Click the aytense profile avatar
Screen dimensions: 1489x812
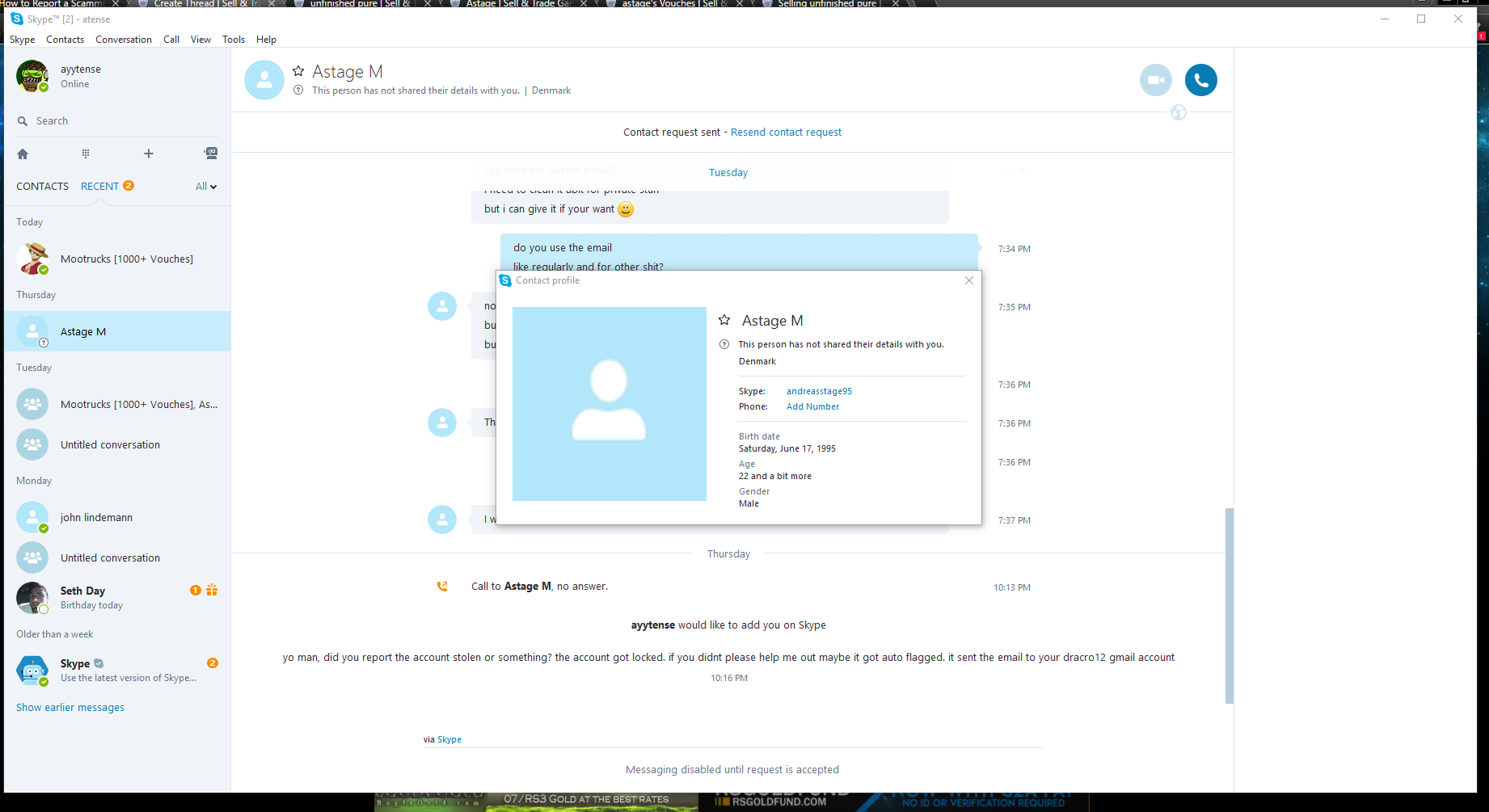[x=32, y=76]
